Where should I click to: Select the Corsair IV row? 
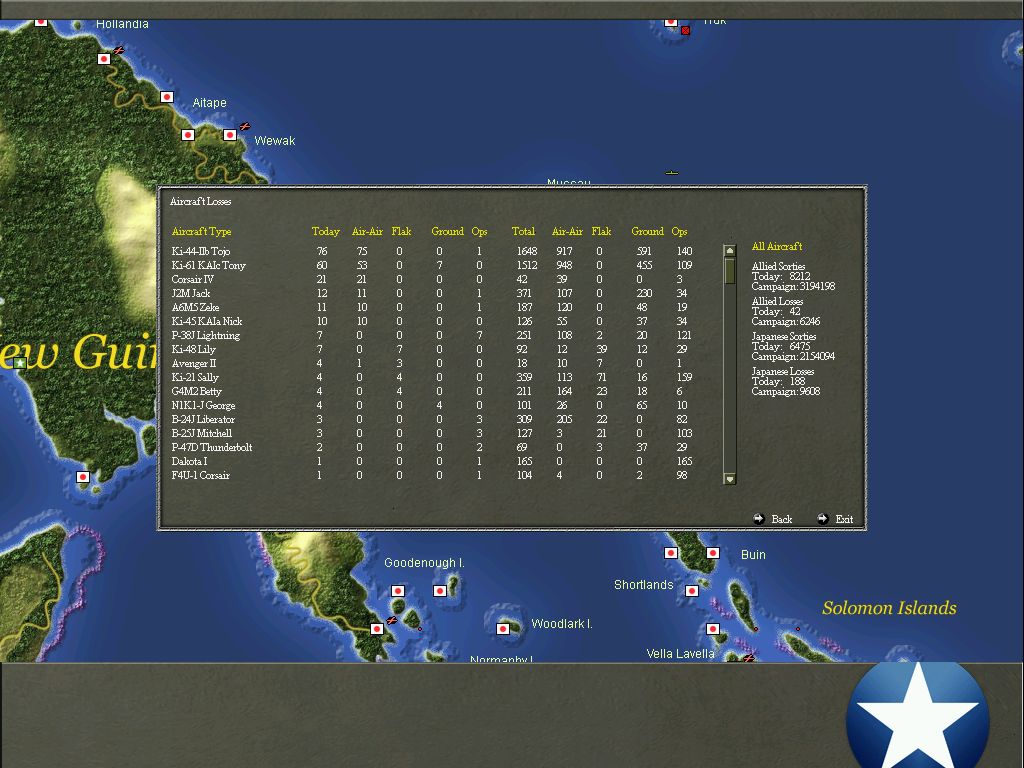pos(432,280)
